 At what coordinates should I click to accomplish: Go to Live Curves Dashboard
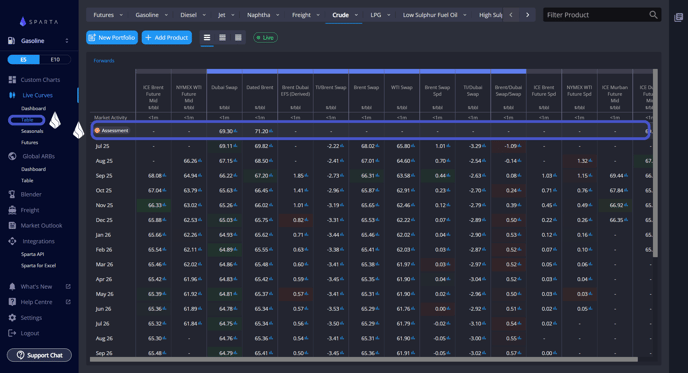click(33, 108)
